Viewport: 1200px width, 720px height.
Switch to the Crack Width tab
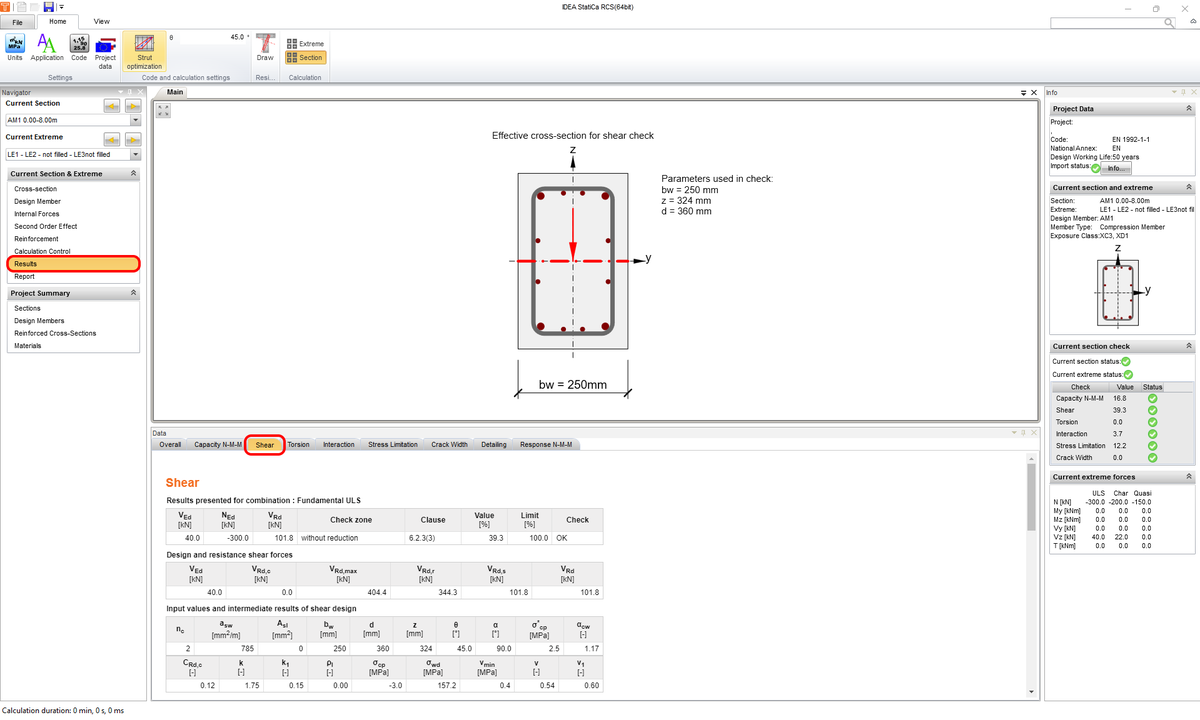tap(449, 445)
